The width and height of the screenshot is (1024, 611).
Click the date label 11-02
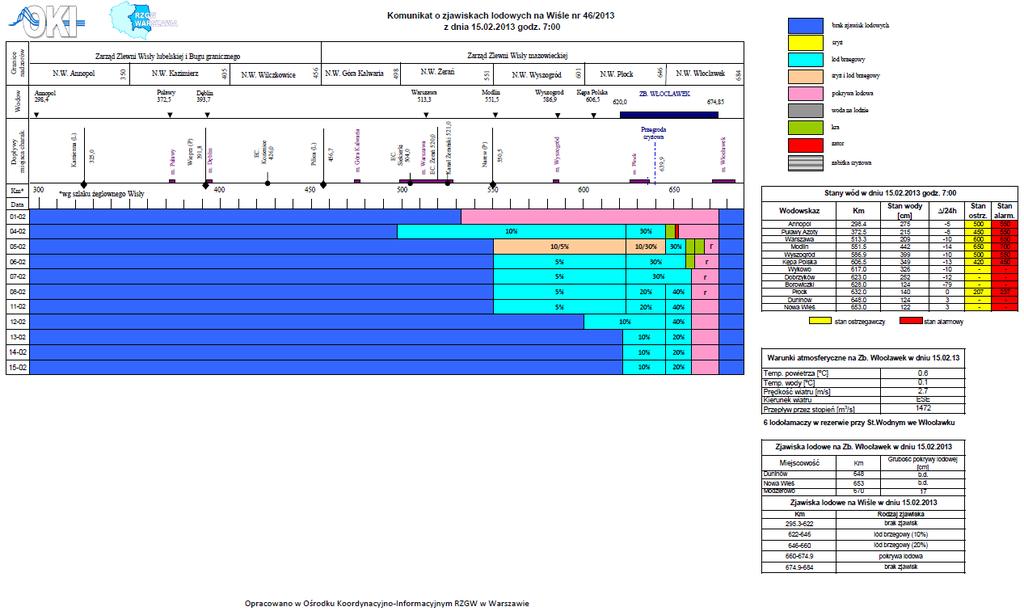(x=18, y=307)
